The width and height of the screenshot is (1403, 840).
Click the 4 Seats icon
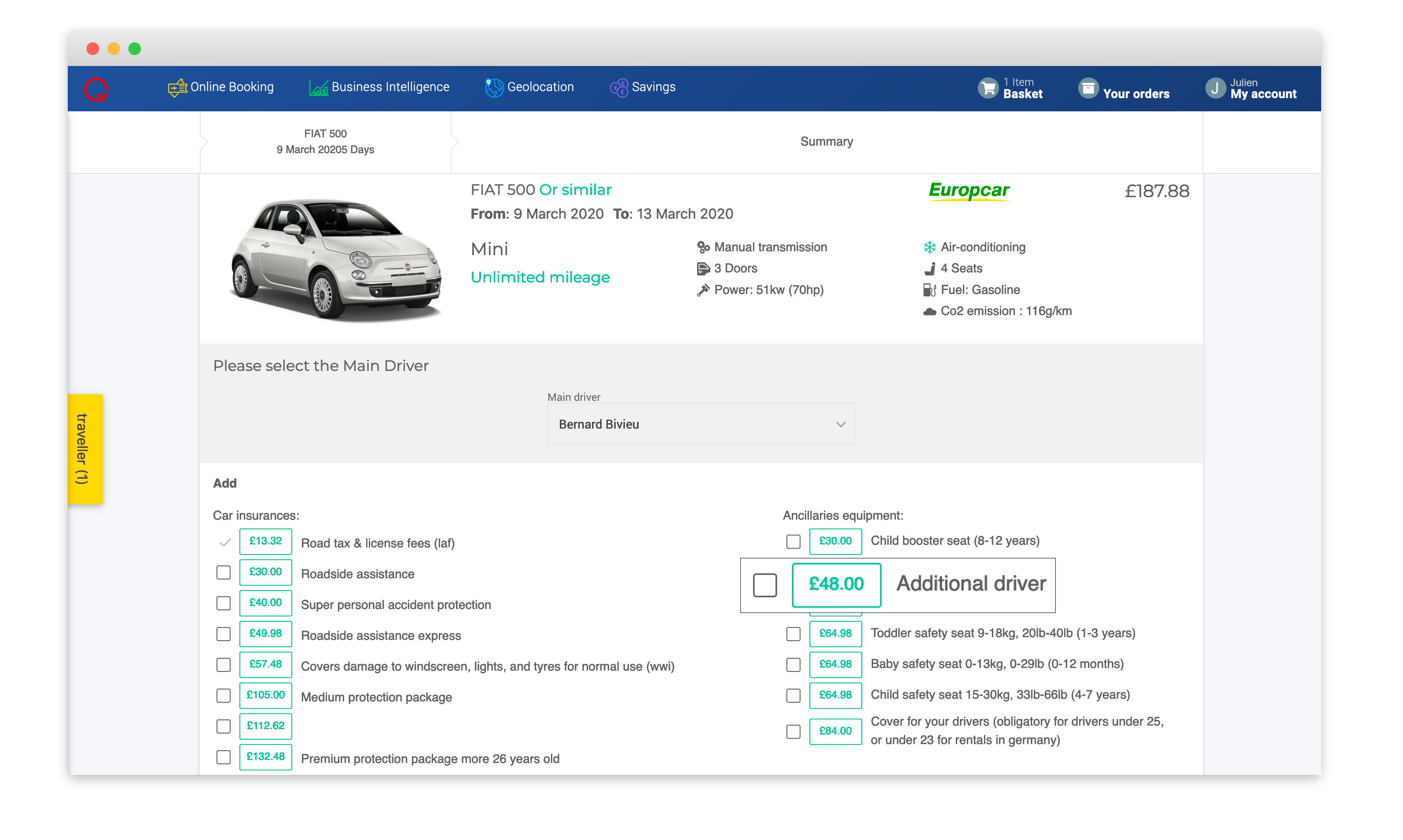[x=929, y=268]
